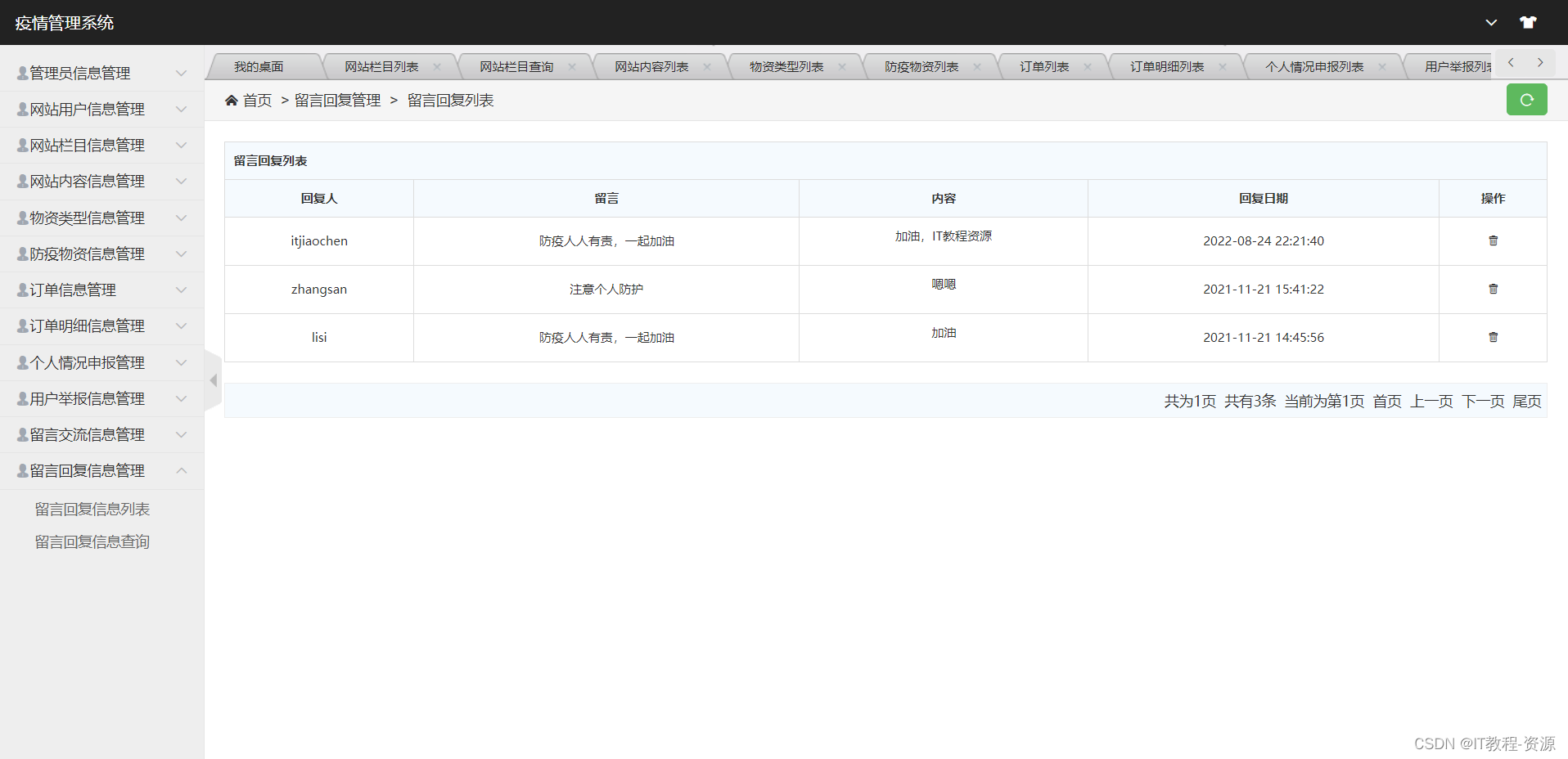
Task: Click 留言回复管理 in breadcrumb
Action: tap(338, 100)
